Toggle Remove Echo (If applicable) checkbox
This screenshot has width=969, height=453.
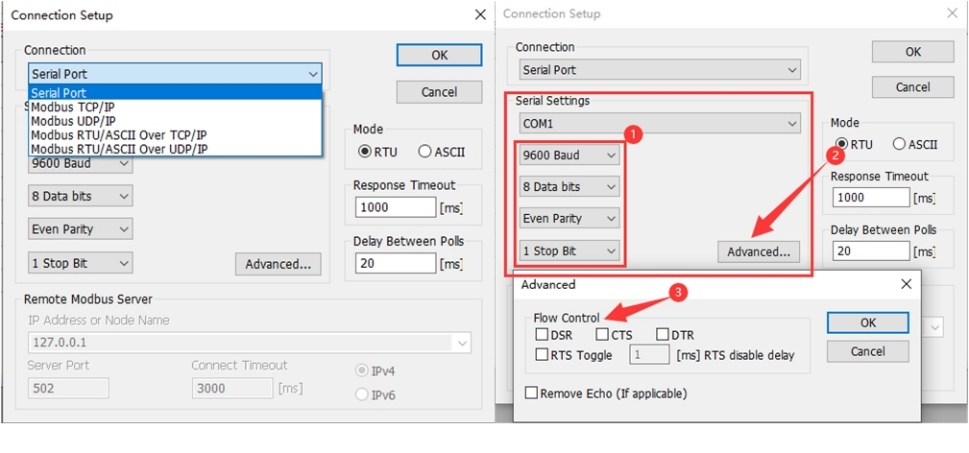coord(531,393)
